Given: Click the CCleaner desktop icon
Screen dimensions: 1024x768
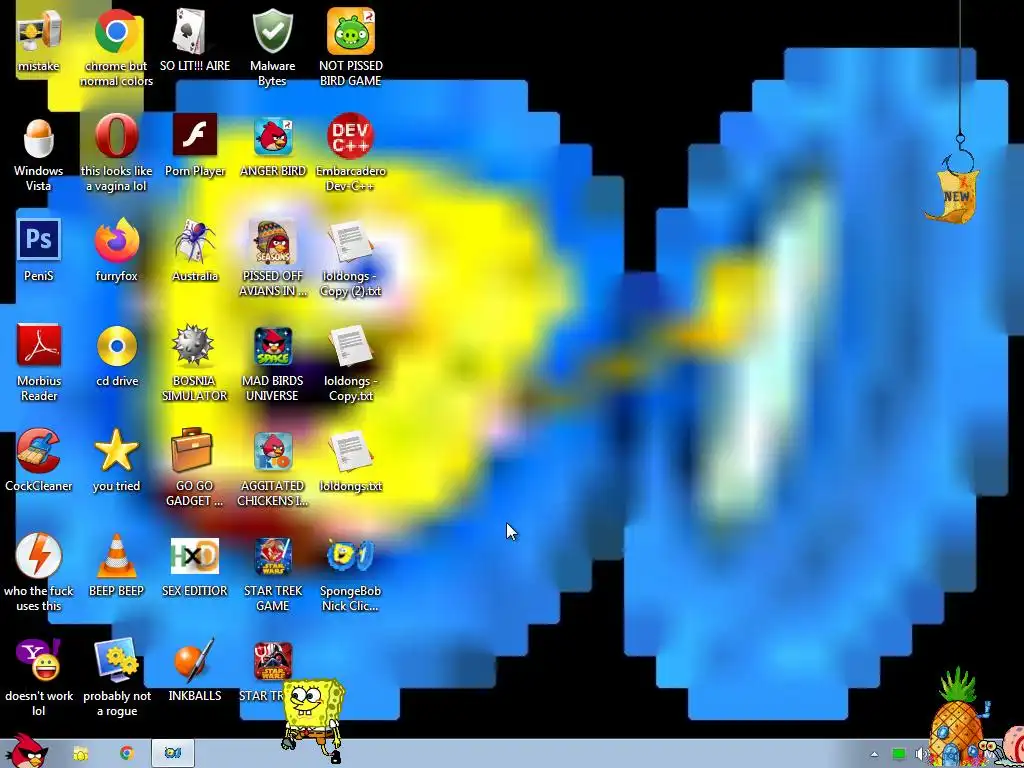Looking at the screenshot, I should [39, 451].
